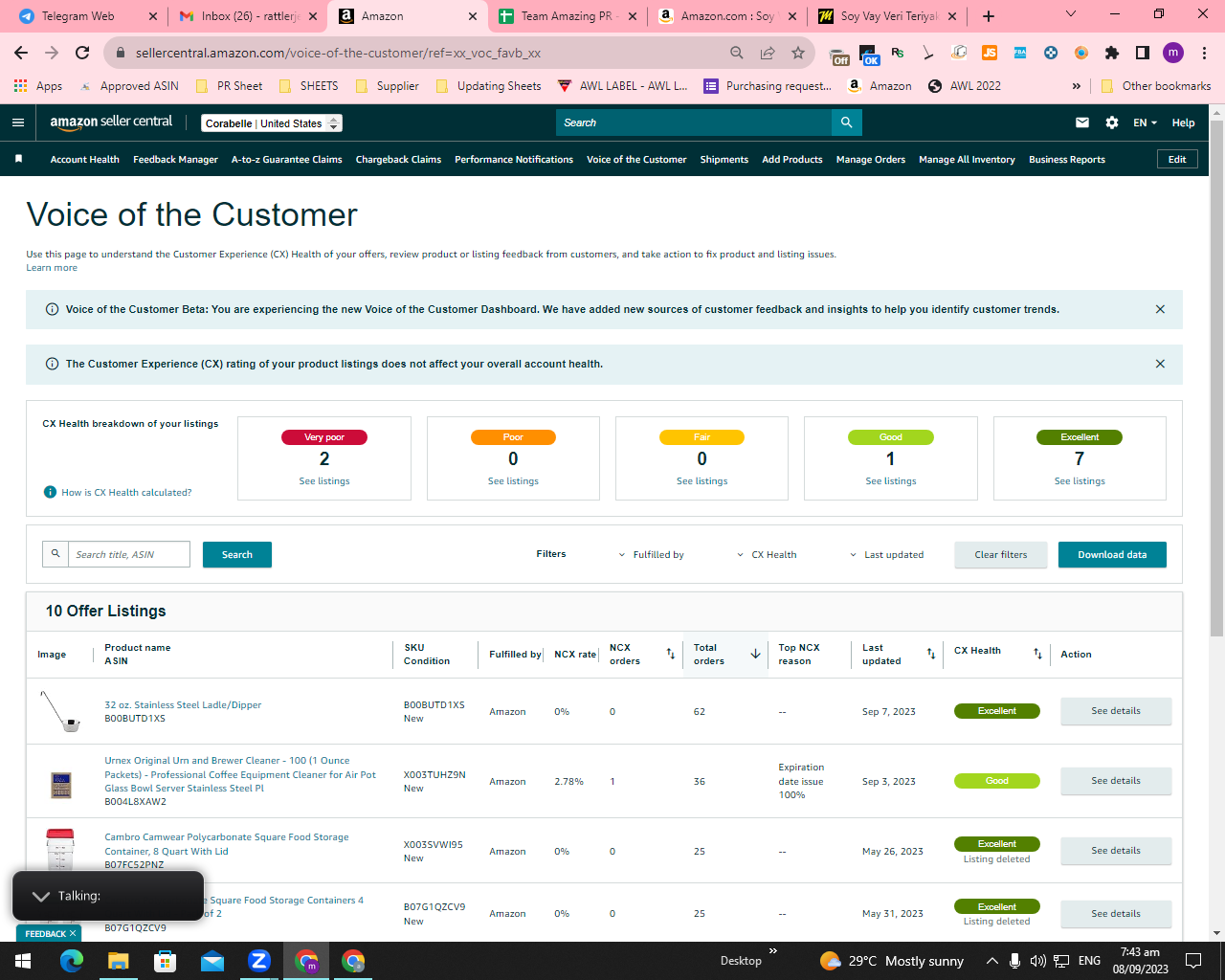Open the Approved ASIN bookmark
The width and height of the screenshot is (1225, 980).
tap(130, 85)
